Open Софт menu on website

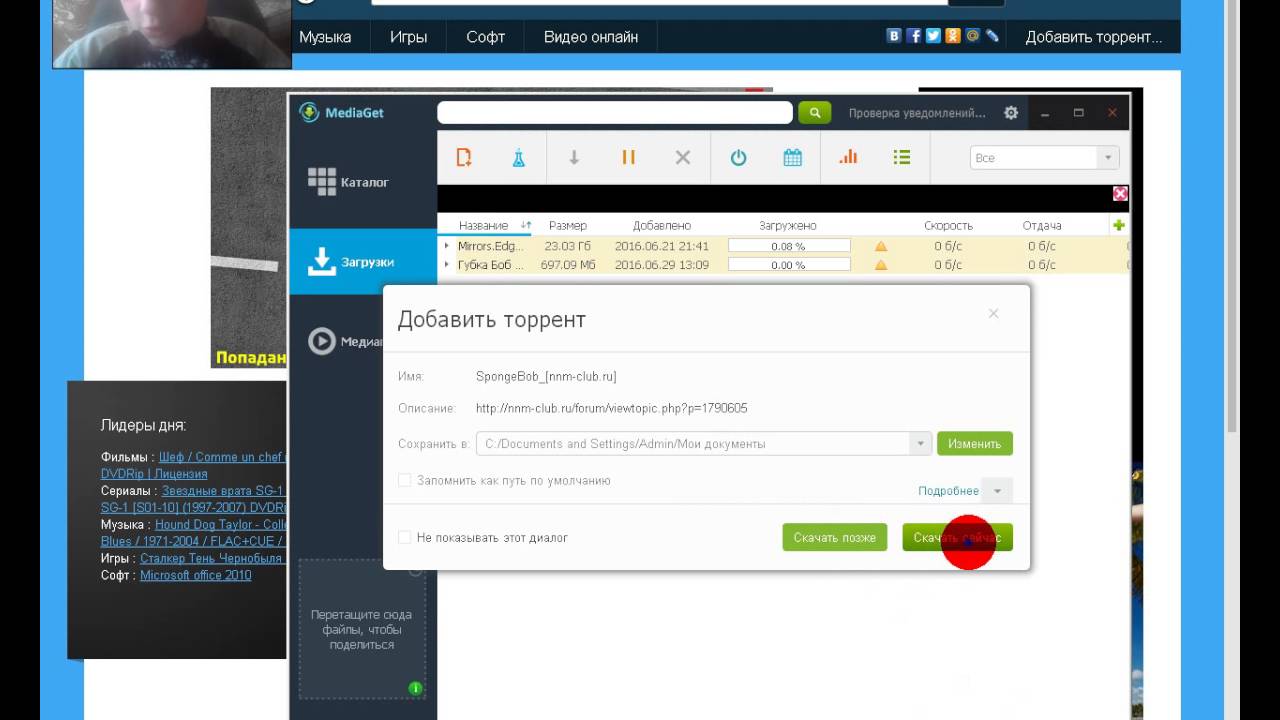pos(485,37)
